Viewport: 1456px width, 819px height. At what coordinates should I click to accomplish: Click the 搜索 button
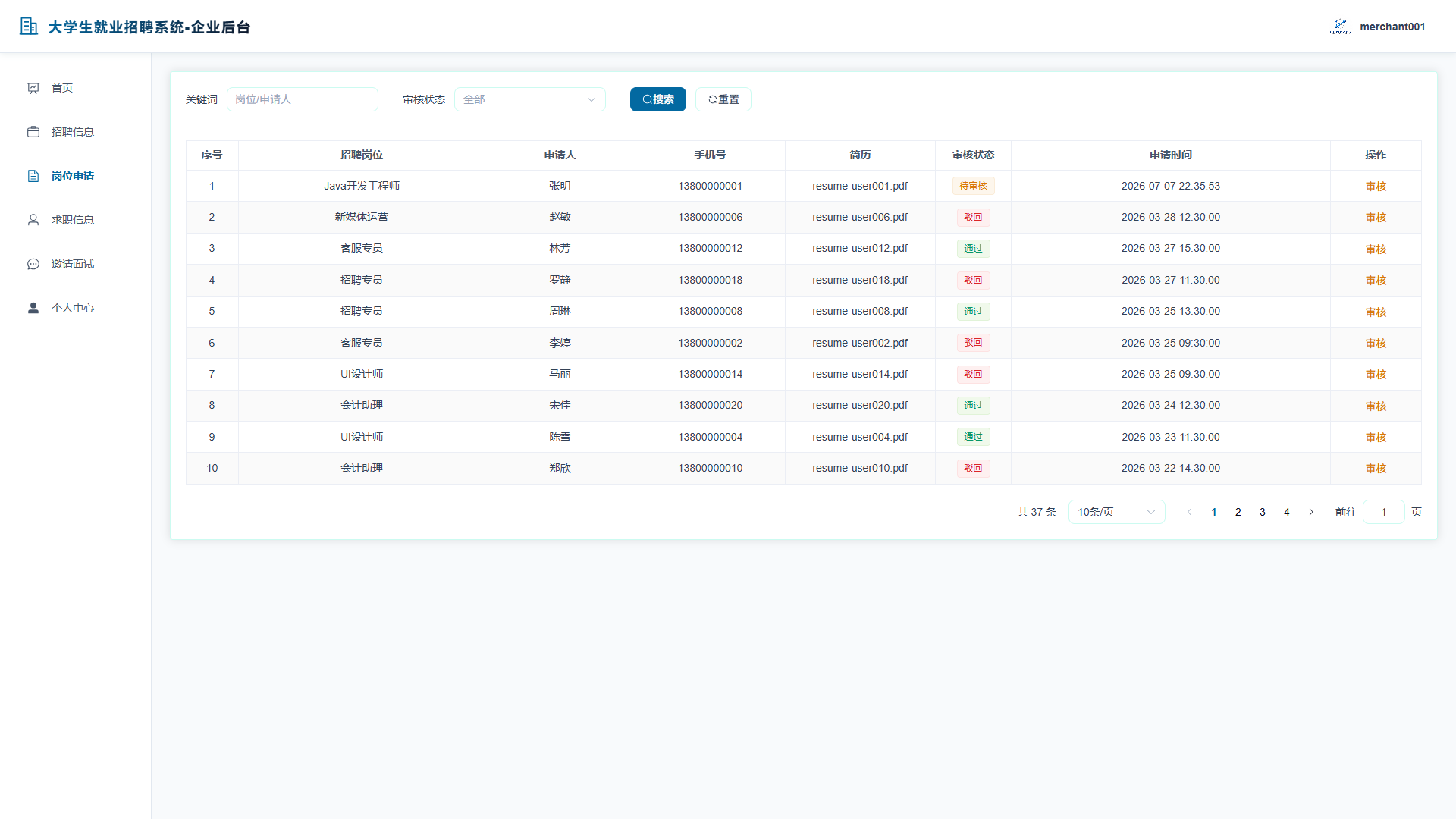tap(658, 99)
